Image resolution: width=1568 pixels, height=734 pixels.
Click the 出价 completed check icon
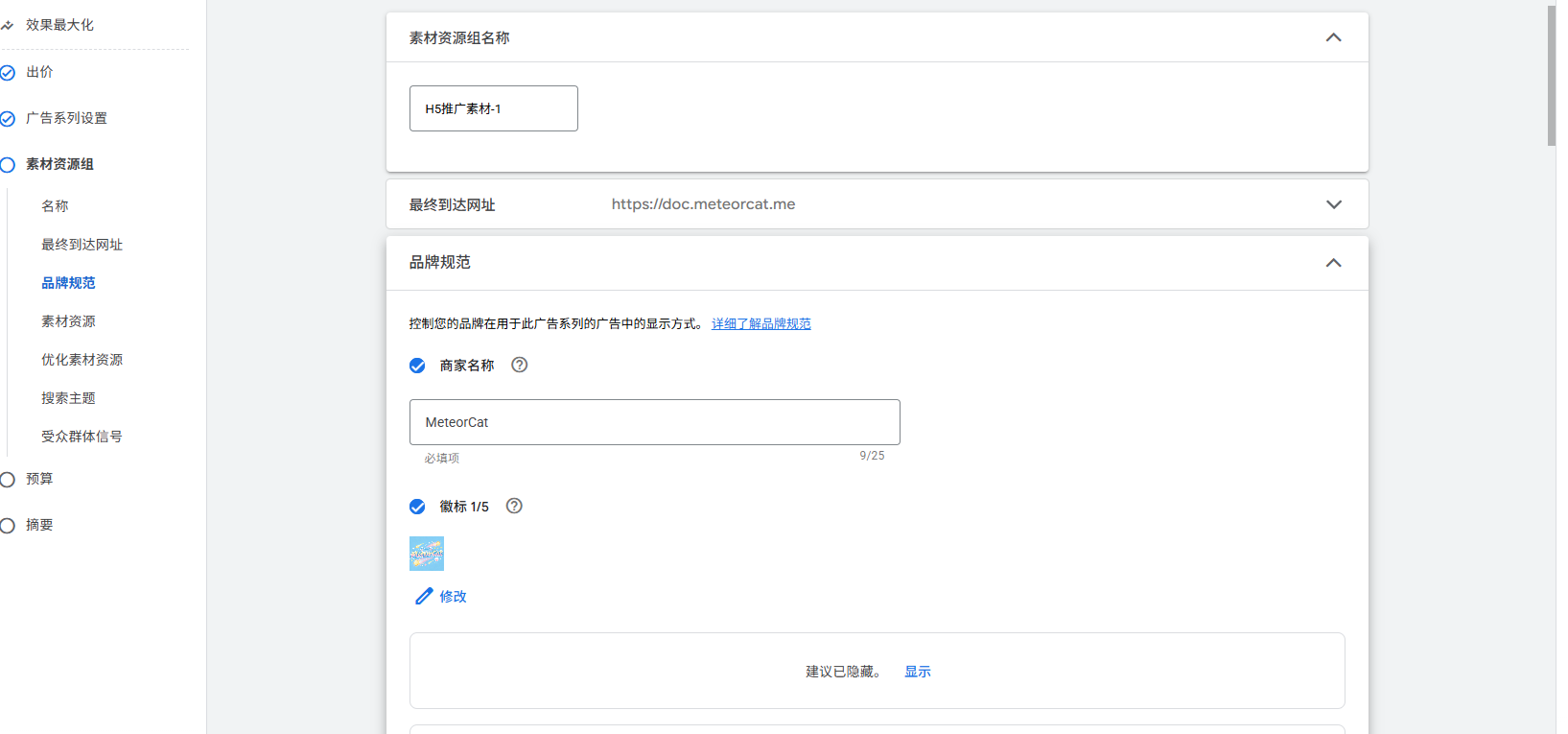coord(8,73)
